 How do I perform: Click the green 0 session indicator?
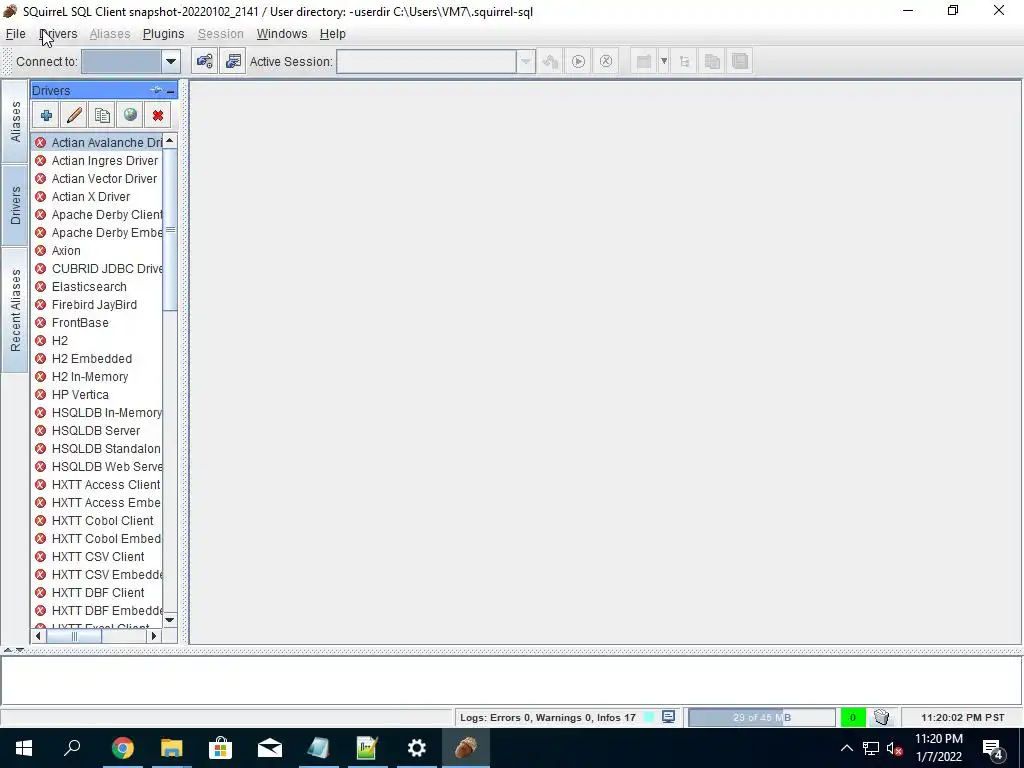853,717
